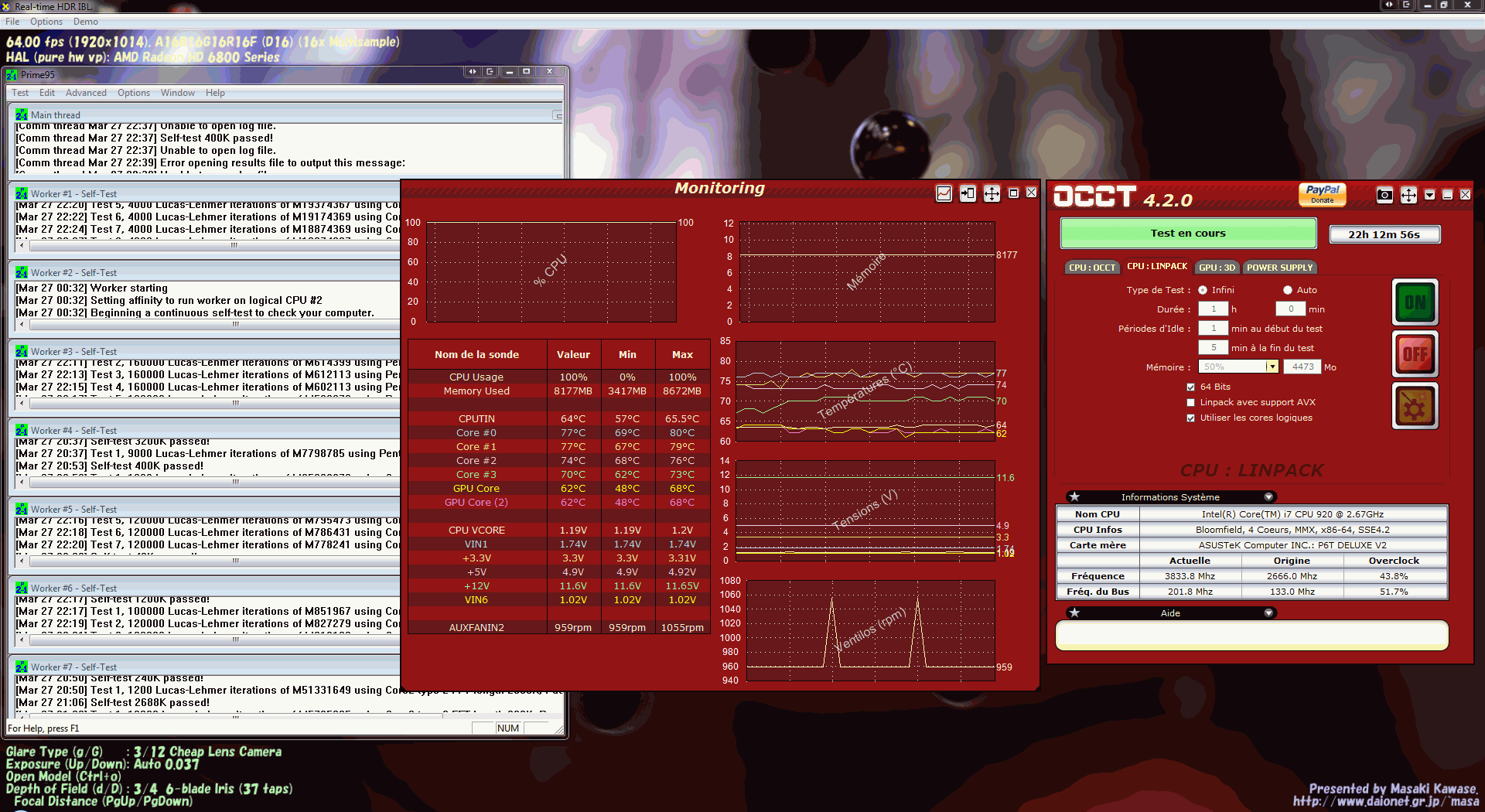Click the Main thread window icon in Prime95
Image resolution: width=1485 pixels, height=812 pixels.
tap(21, 114)
